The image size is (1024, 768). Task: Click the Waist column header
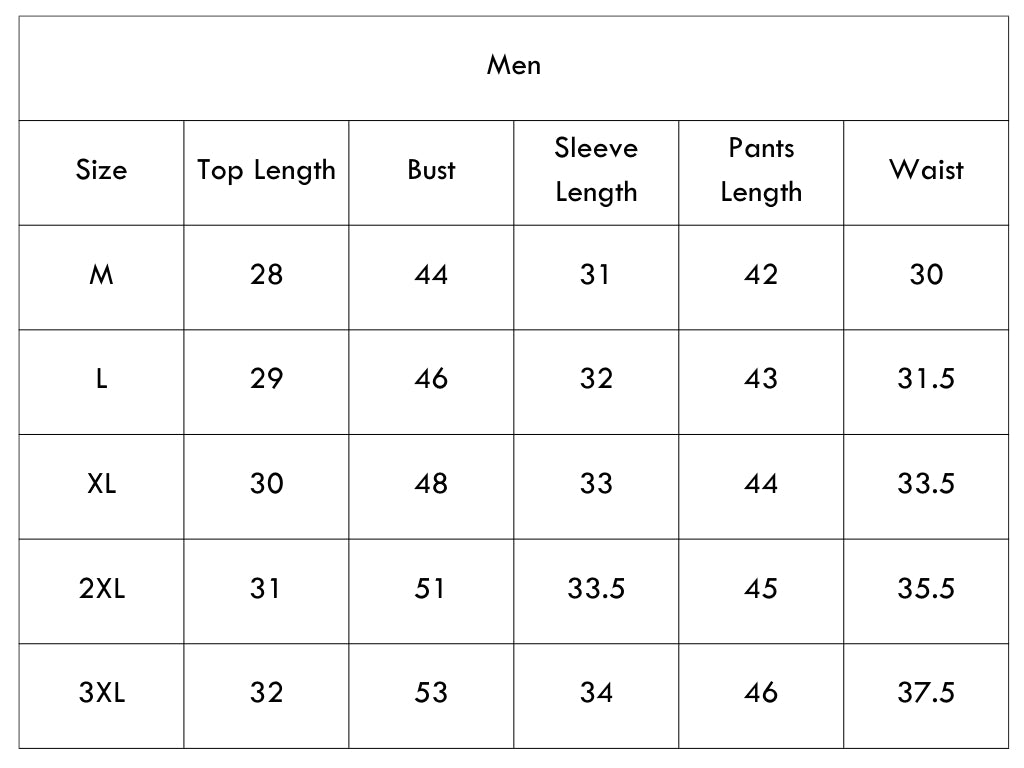point(926,170)
